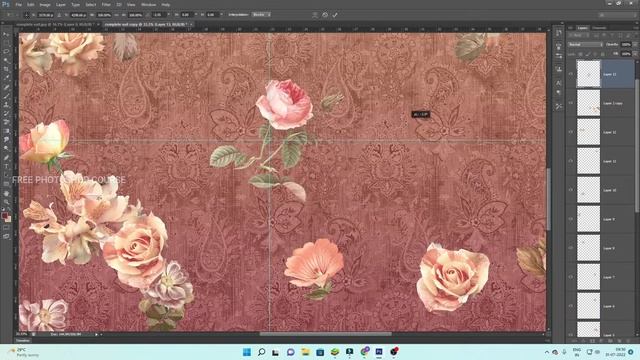Select the Eraser tool
Viewport: 640px width, 360px height.
point(6,122)
